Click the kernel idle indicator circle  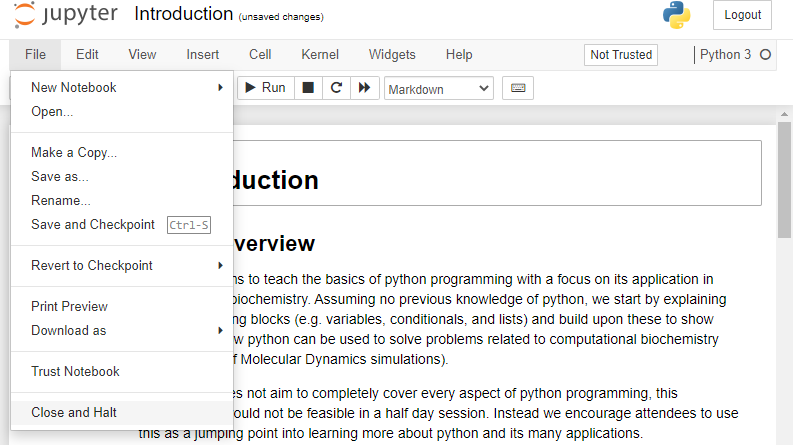pos(765,55)
